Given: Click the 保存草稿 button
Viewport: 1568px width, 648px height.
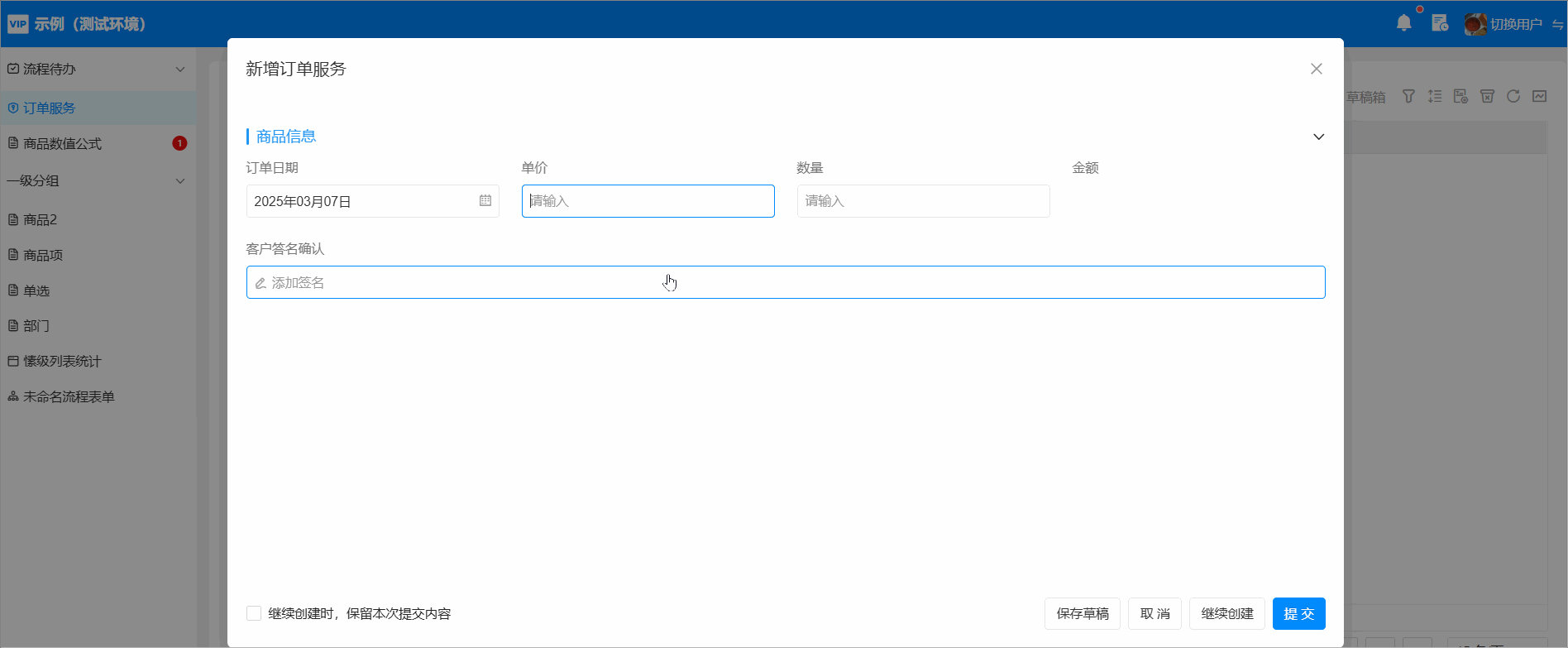Looking at the screenshot, I should pyautogui.click(x=1082, y=613).
